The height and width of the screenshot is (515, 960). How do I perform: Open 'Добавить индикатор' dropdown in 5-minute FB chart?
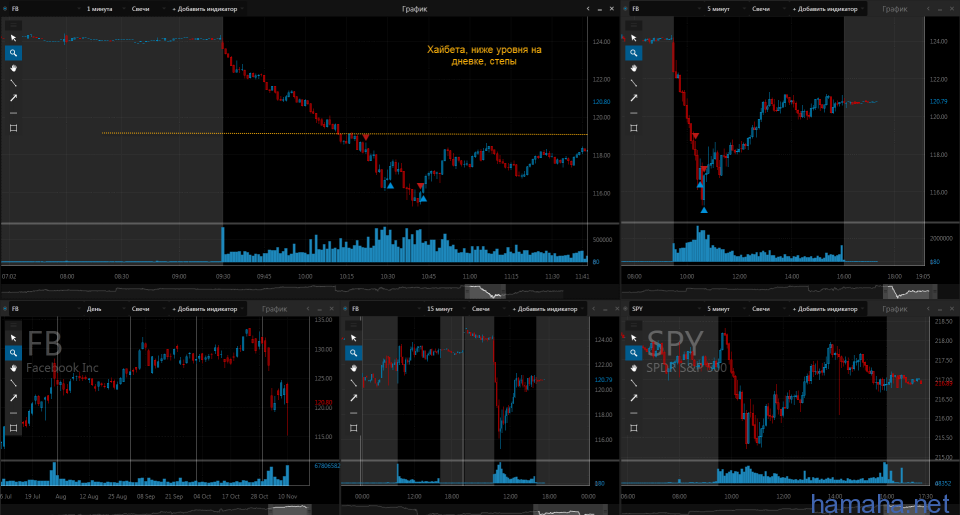point(828,9)
